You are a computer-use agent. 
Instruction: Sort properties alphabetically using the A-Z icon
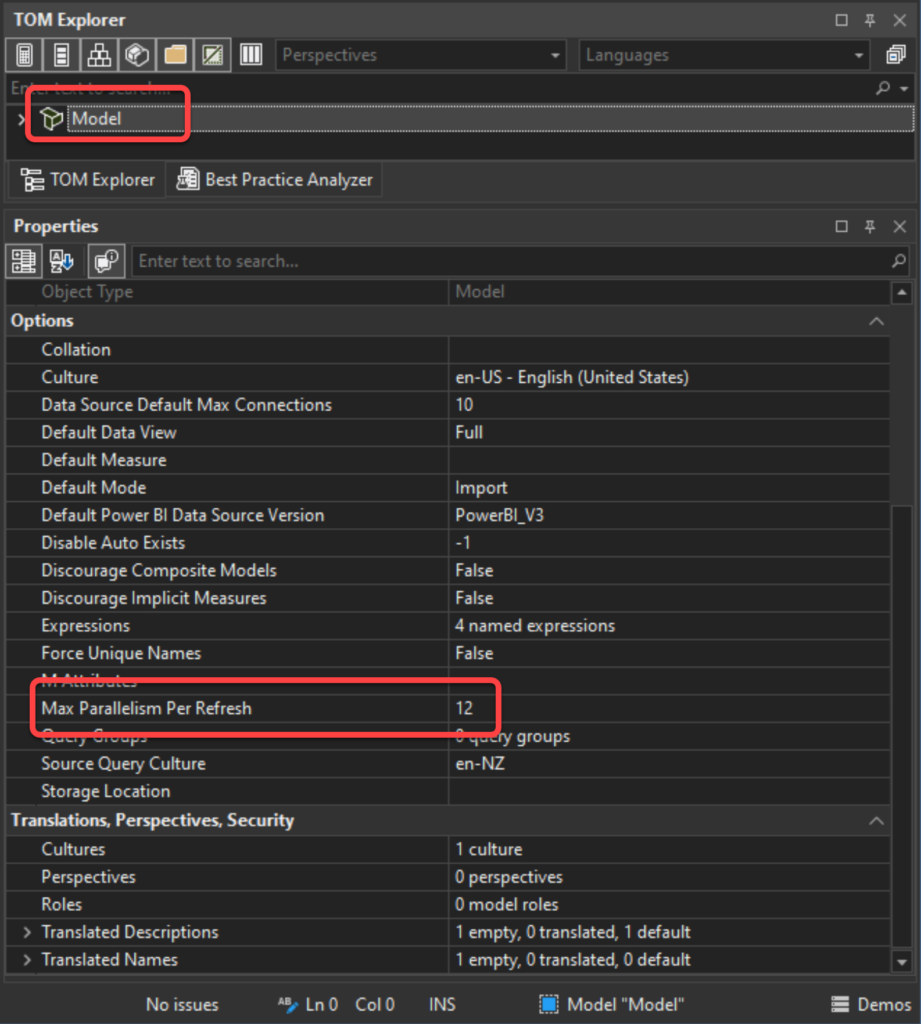(x=60, y=261)
